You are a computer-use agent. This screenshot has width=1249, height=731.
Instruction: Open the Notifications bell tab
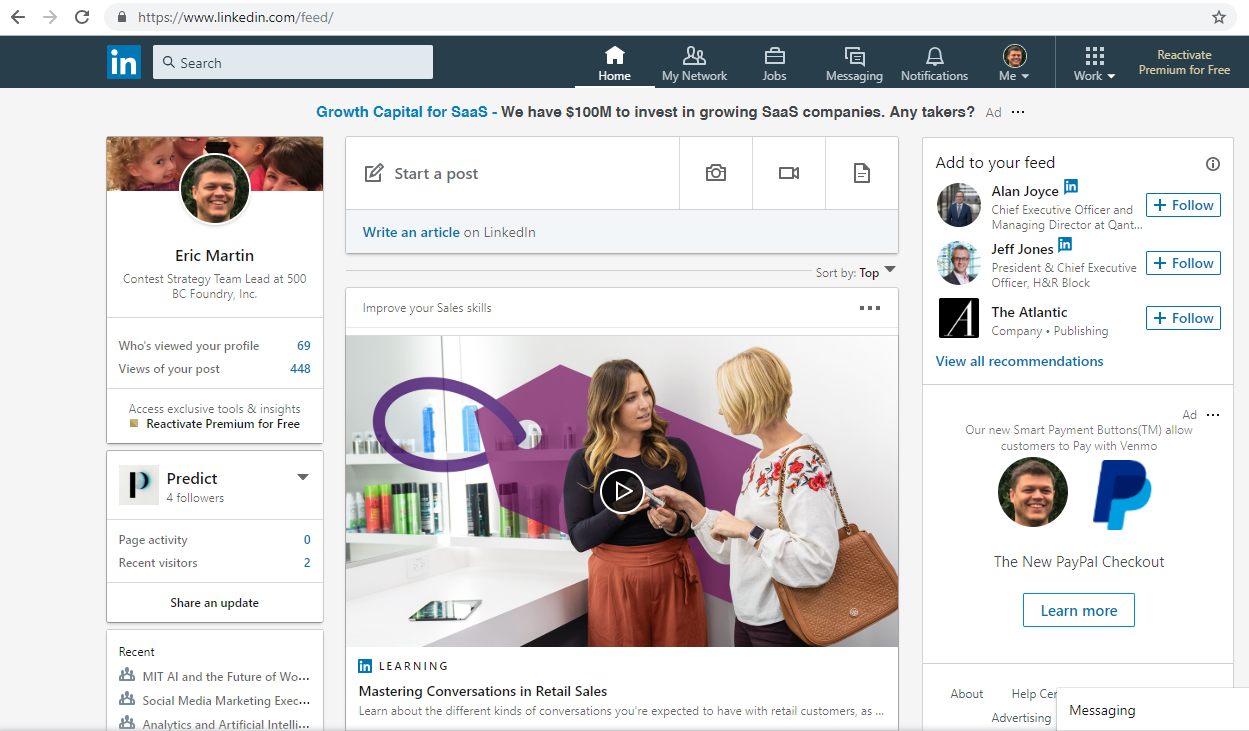click(934, 63)
